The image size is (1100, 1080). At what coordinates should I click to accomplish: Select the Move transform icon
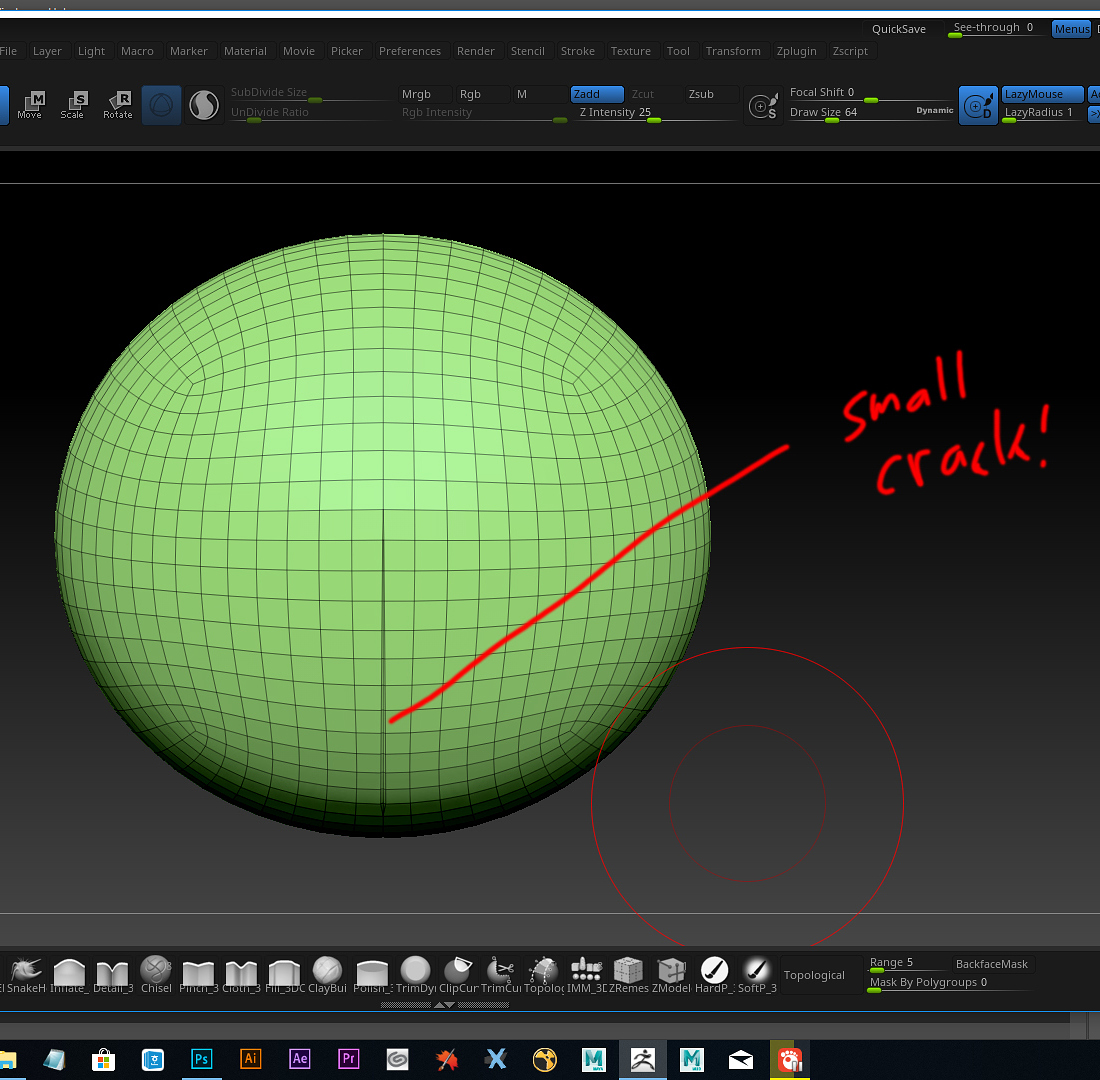(29, 105)
